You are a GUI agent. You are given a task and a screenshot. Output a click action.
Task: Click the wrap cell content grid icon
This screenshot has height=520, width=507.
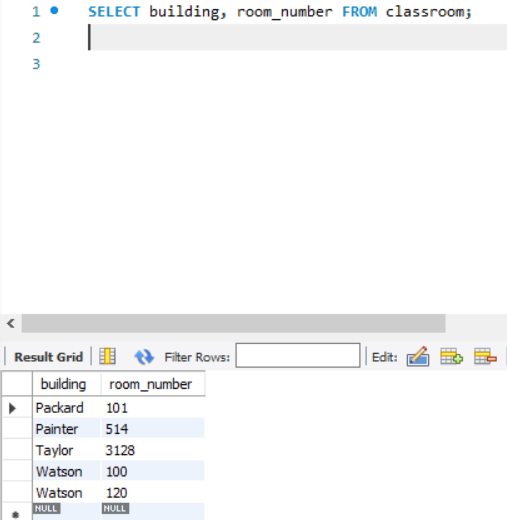click(x=107, y=356)
